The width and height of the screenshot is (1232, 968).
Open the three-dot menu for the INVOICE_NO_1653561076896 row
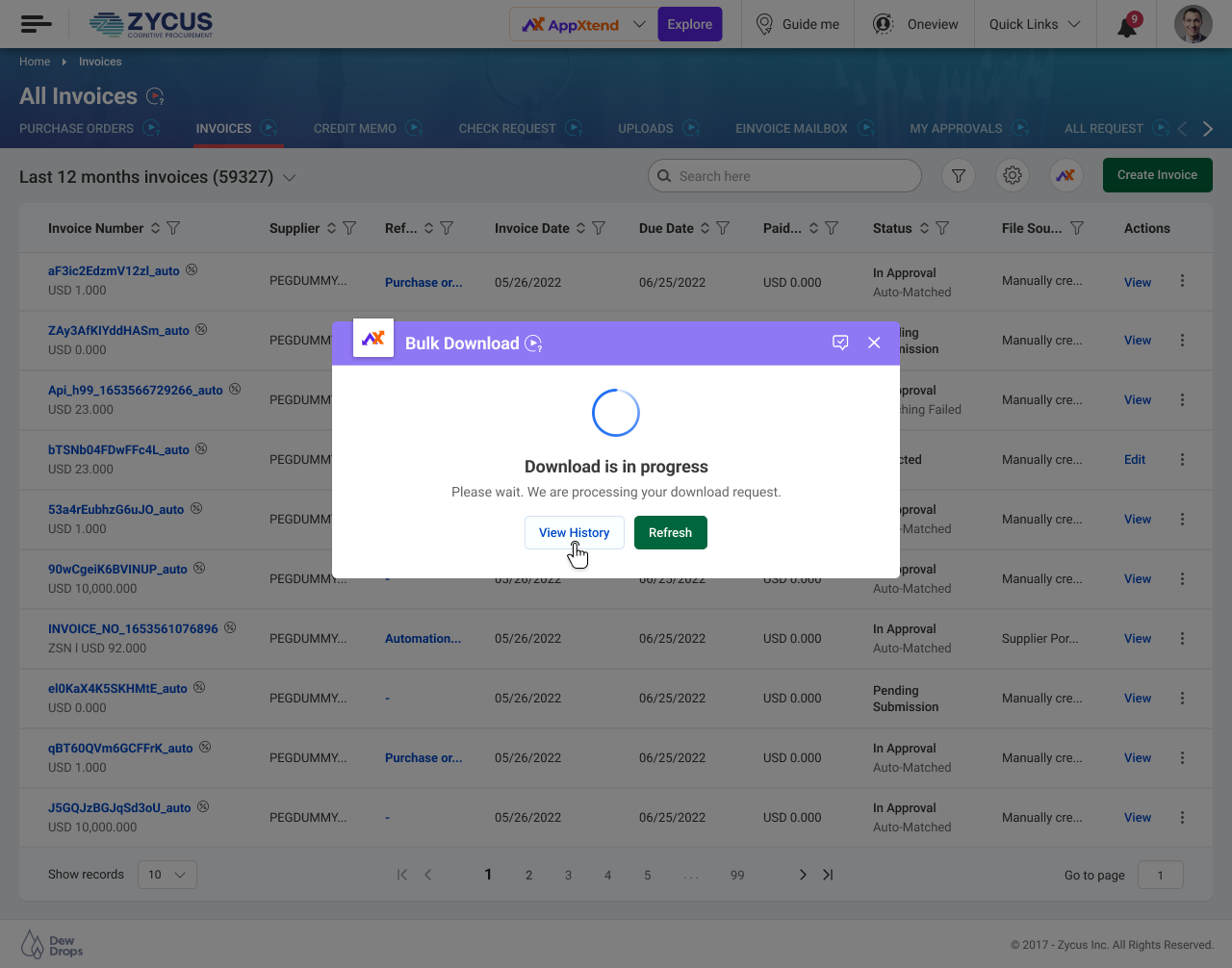[x=1182, y=639]
